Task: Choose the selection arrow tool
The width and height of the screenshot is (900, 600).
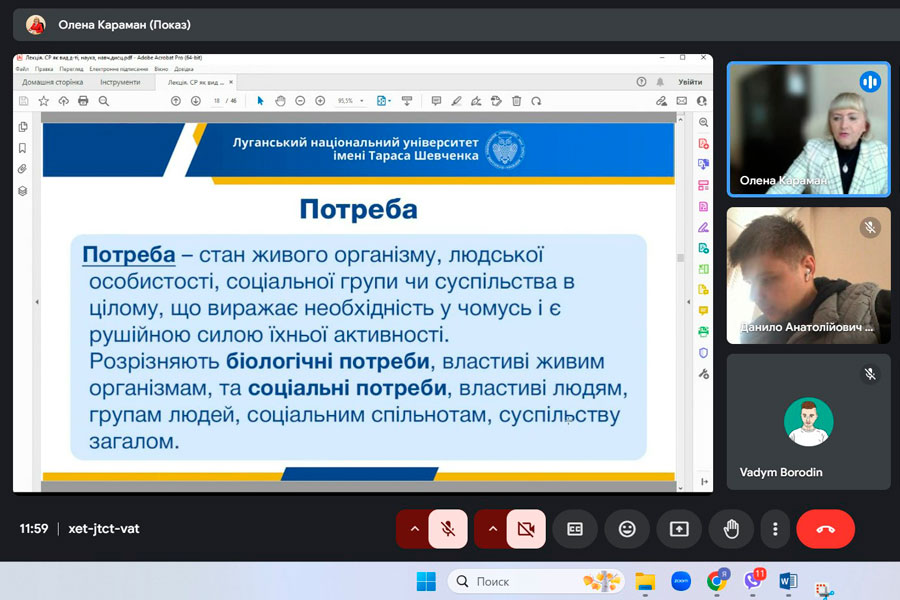Action: (x=260, y=101)
